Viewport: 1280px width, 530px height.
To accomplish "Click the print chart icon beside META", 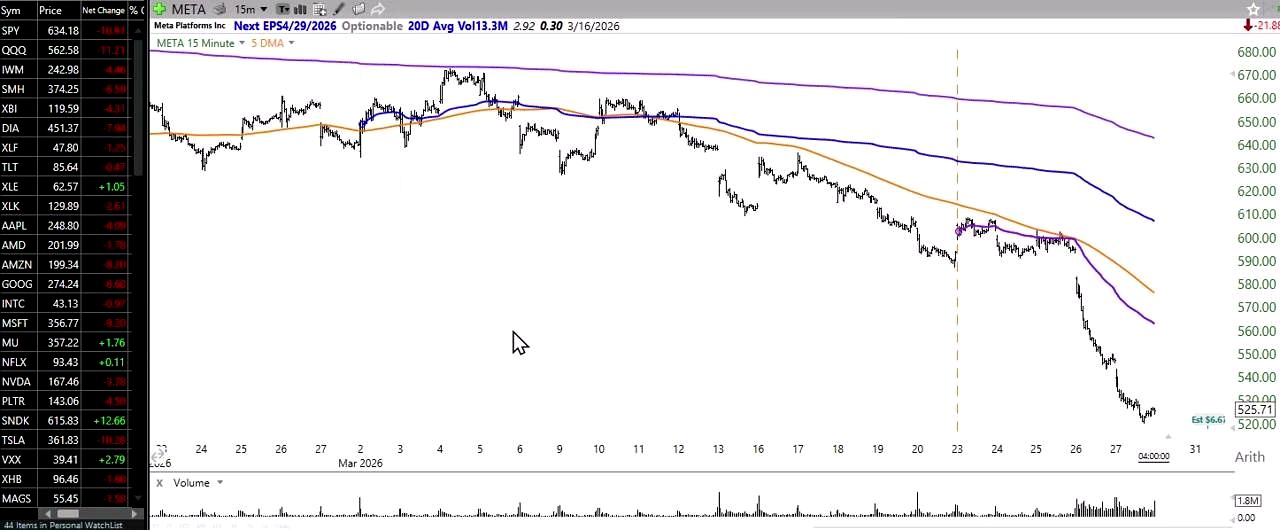I will 220,9.
